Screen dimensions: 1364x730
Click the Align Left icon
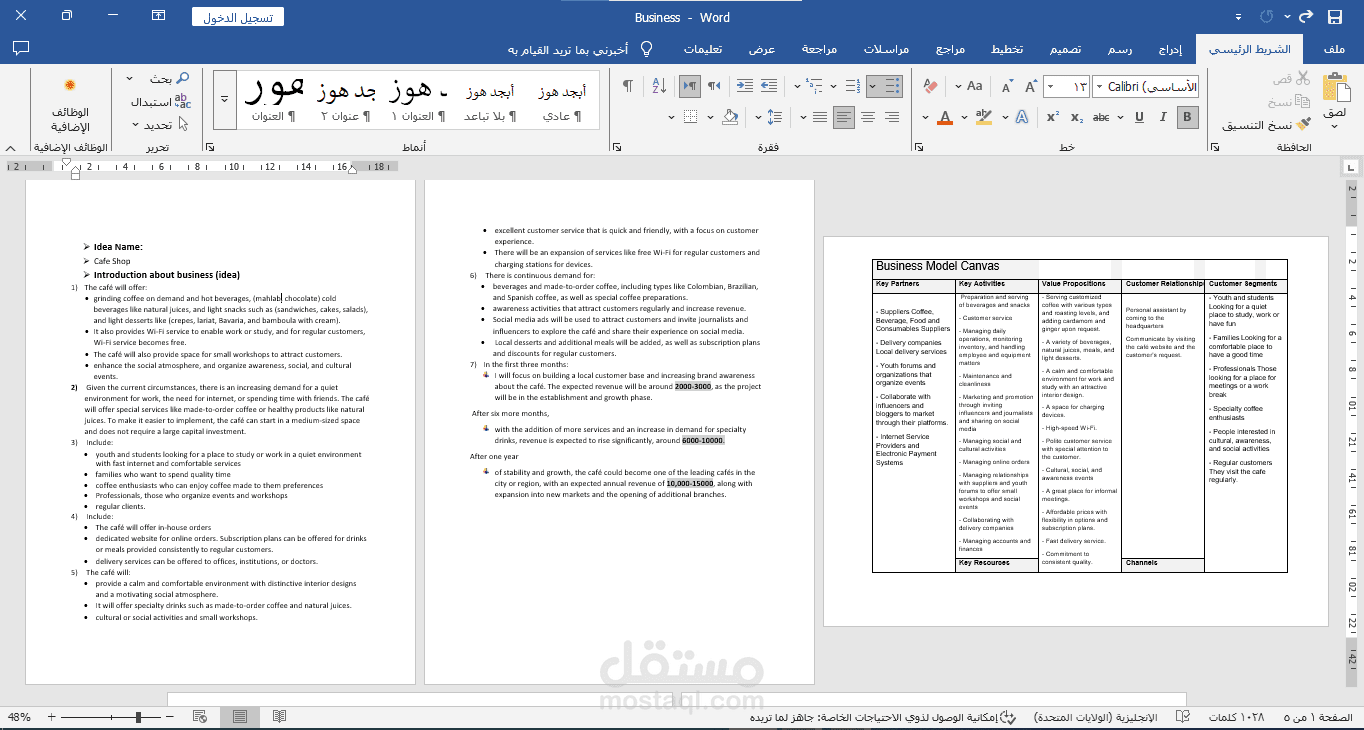[844, 117]
